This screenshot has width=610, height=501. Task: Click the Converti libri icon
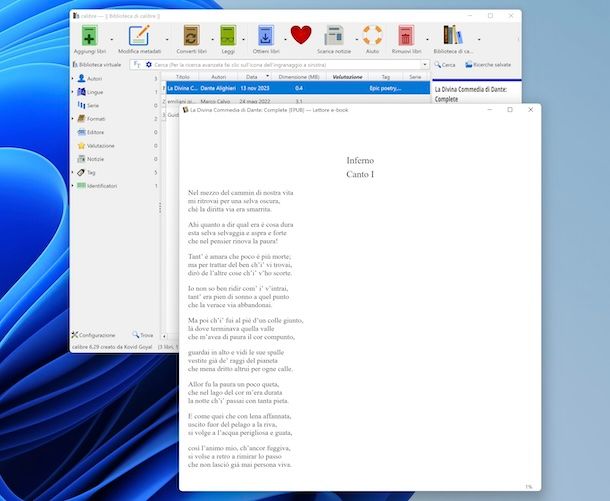point(188,37)
